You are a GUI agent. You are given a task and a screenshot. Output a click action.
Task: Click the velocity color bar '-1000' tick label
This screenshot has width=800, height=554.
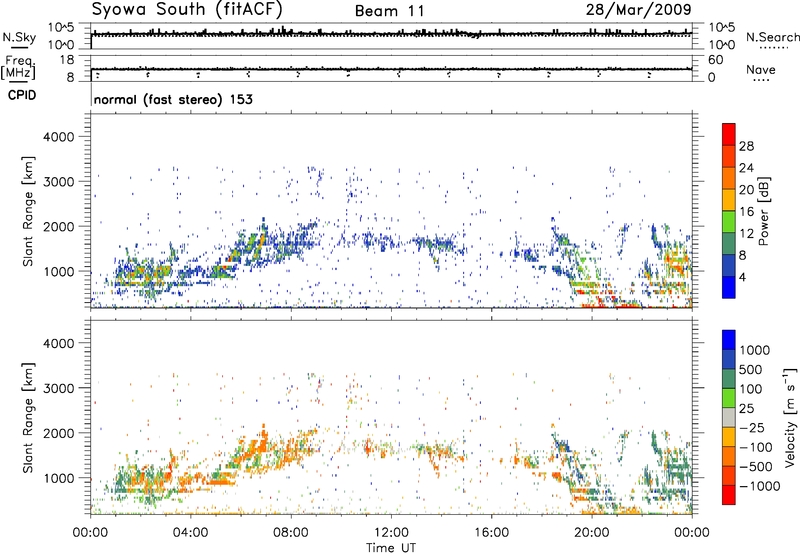pyautogui.click(x=759, y=486)
